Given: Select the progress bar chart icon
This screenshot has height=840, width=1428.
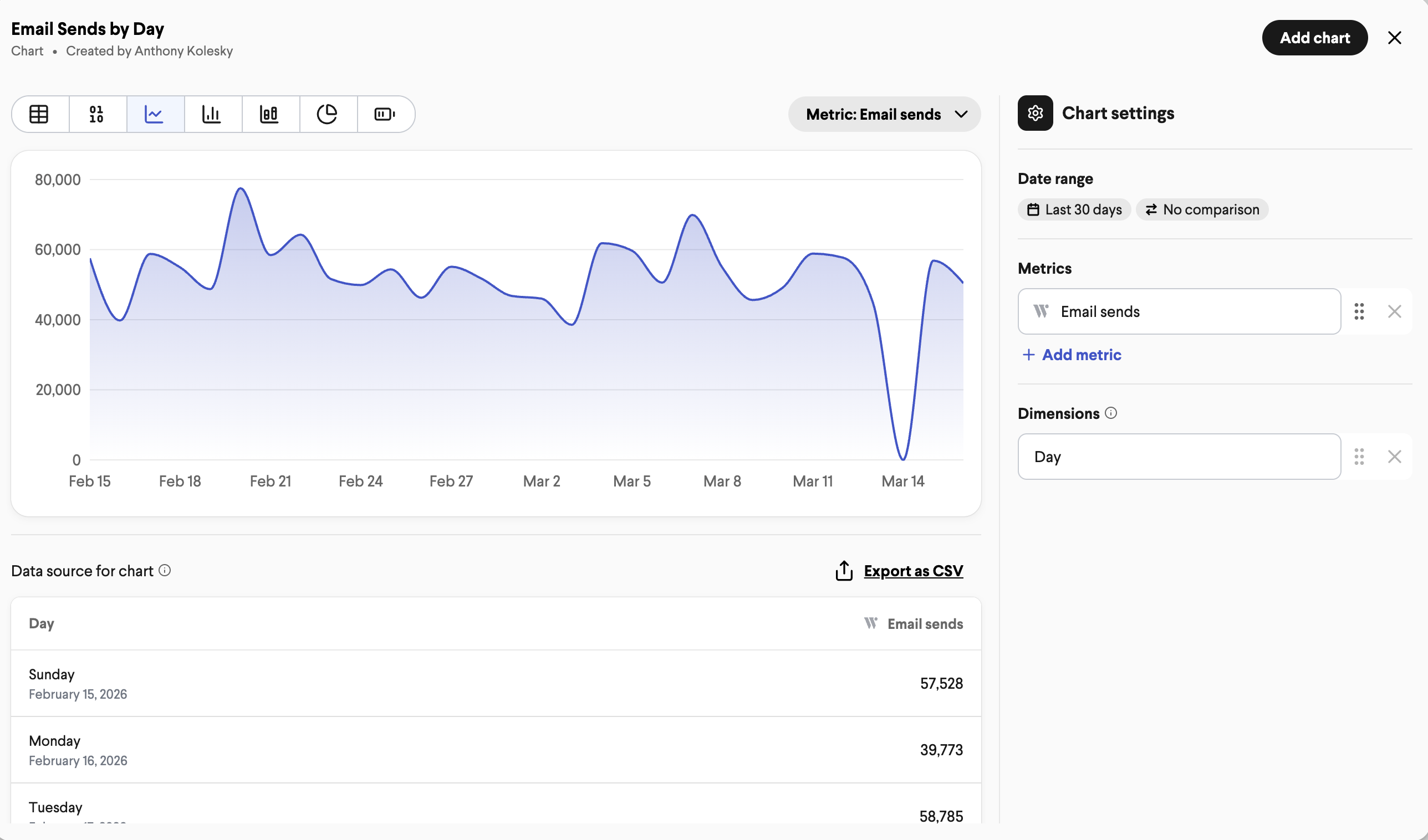Looking at the screenshot, I should [x=385, y=114].
